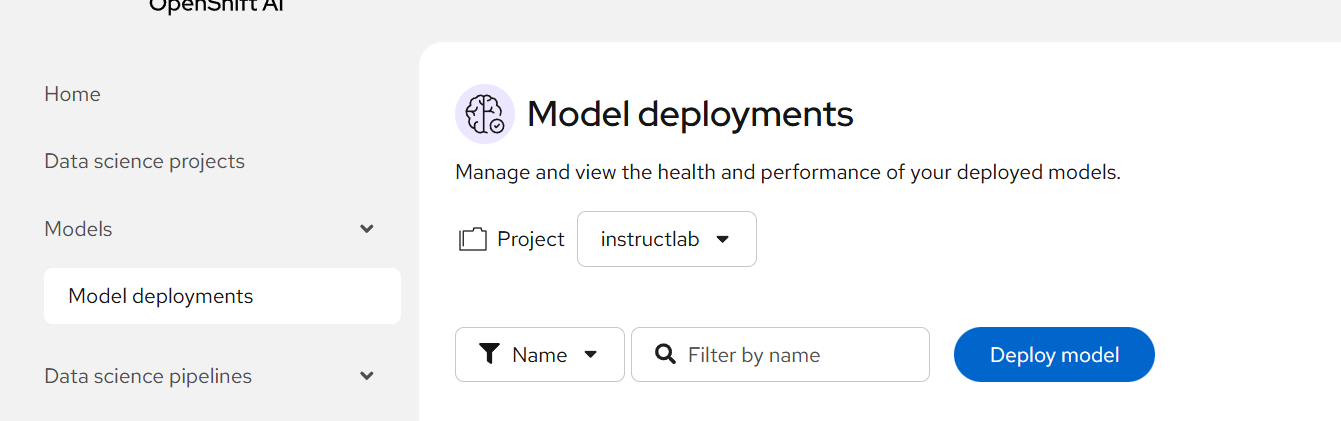Click the Models label in the sidebar

79,229
